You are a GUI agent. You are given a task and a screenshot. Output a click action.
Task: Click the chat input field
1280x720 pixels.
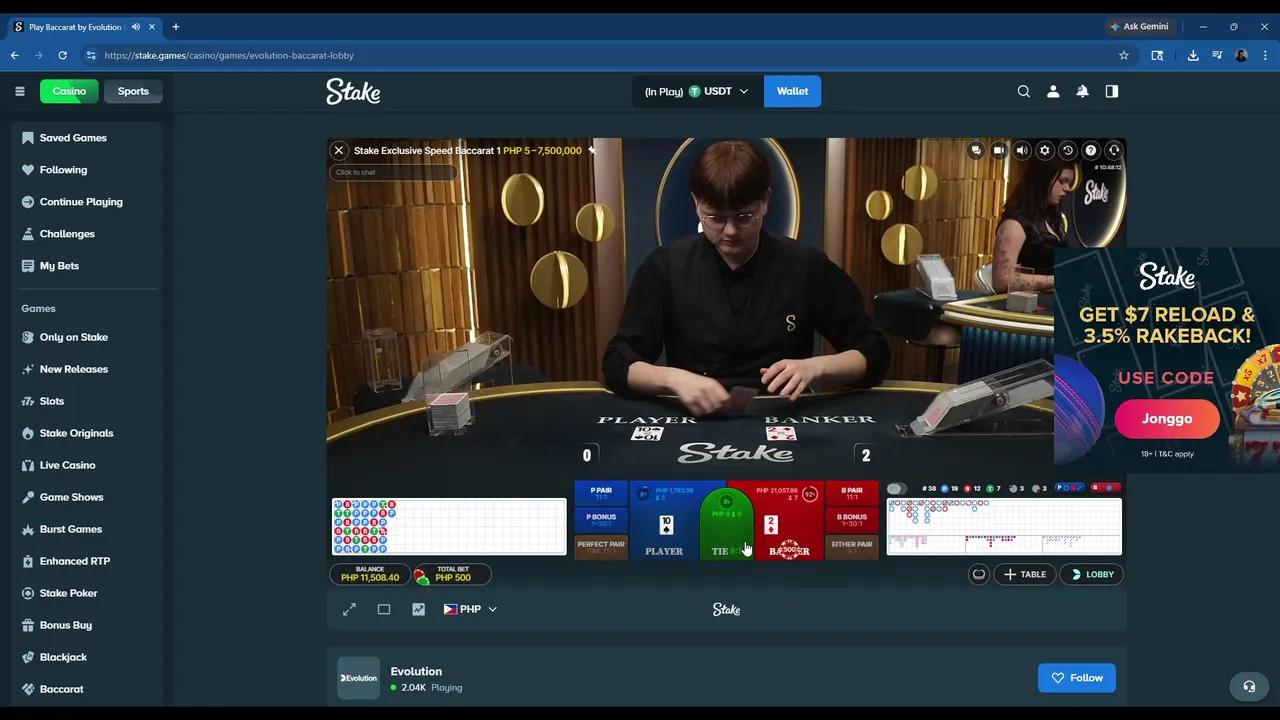point(392,172)
